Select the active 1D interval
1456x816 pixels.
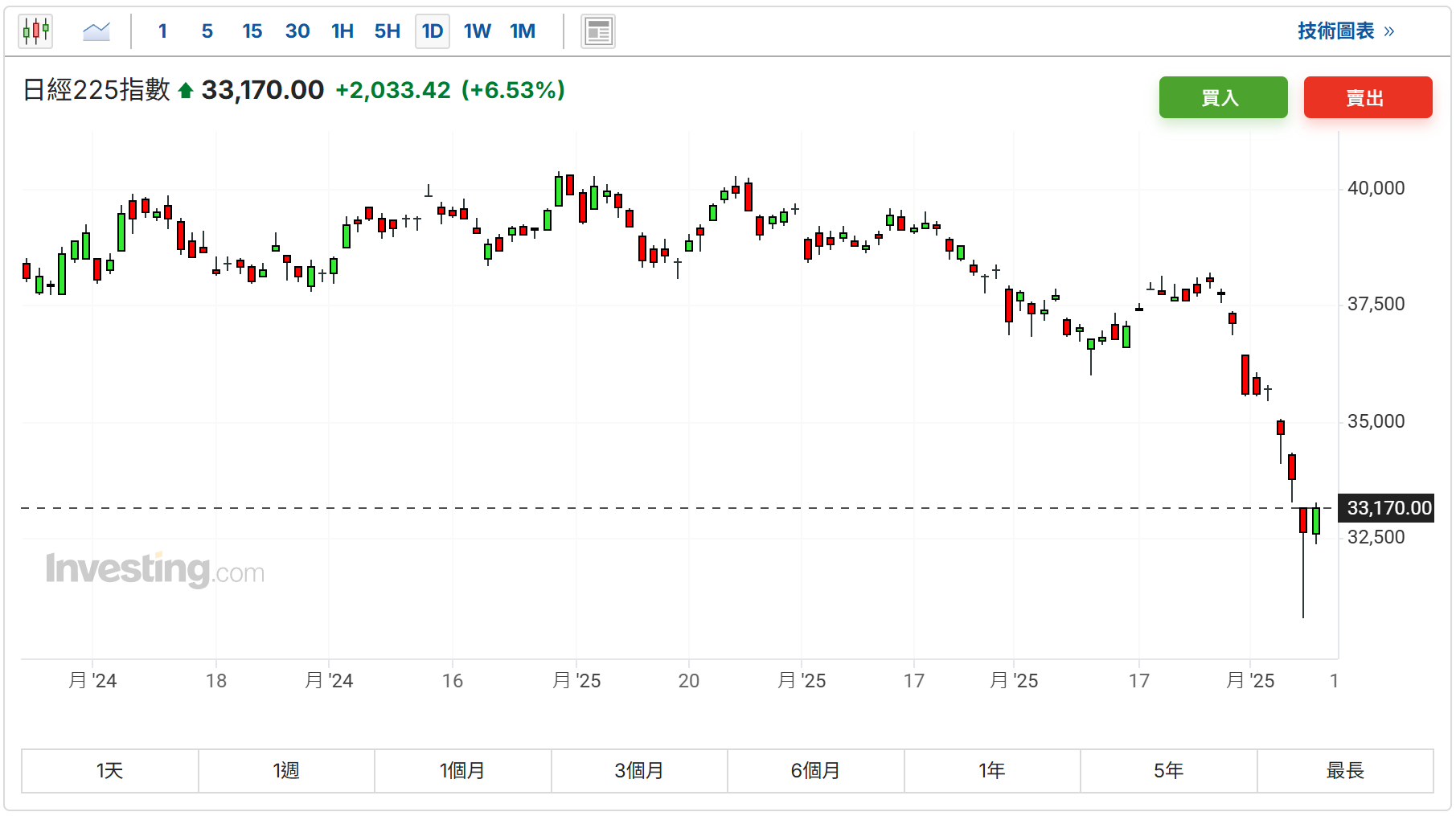coord(433,31)
